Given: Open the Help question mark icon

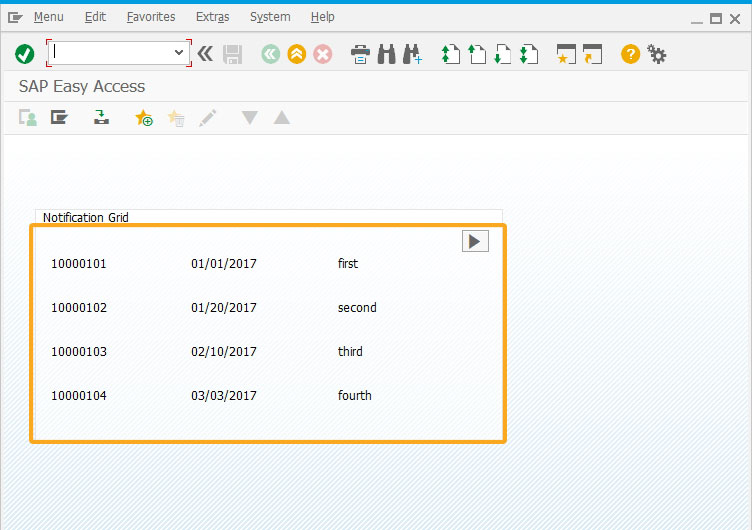Looking at the screenshot, I should (630, 54).
